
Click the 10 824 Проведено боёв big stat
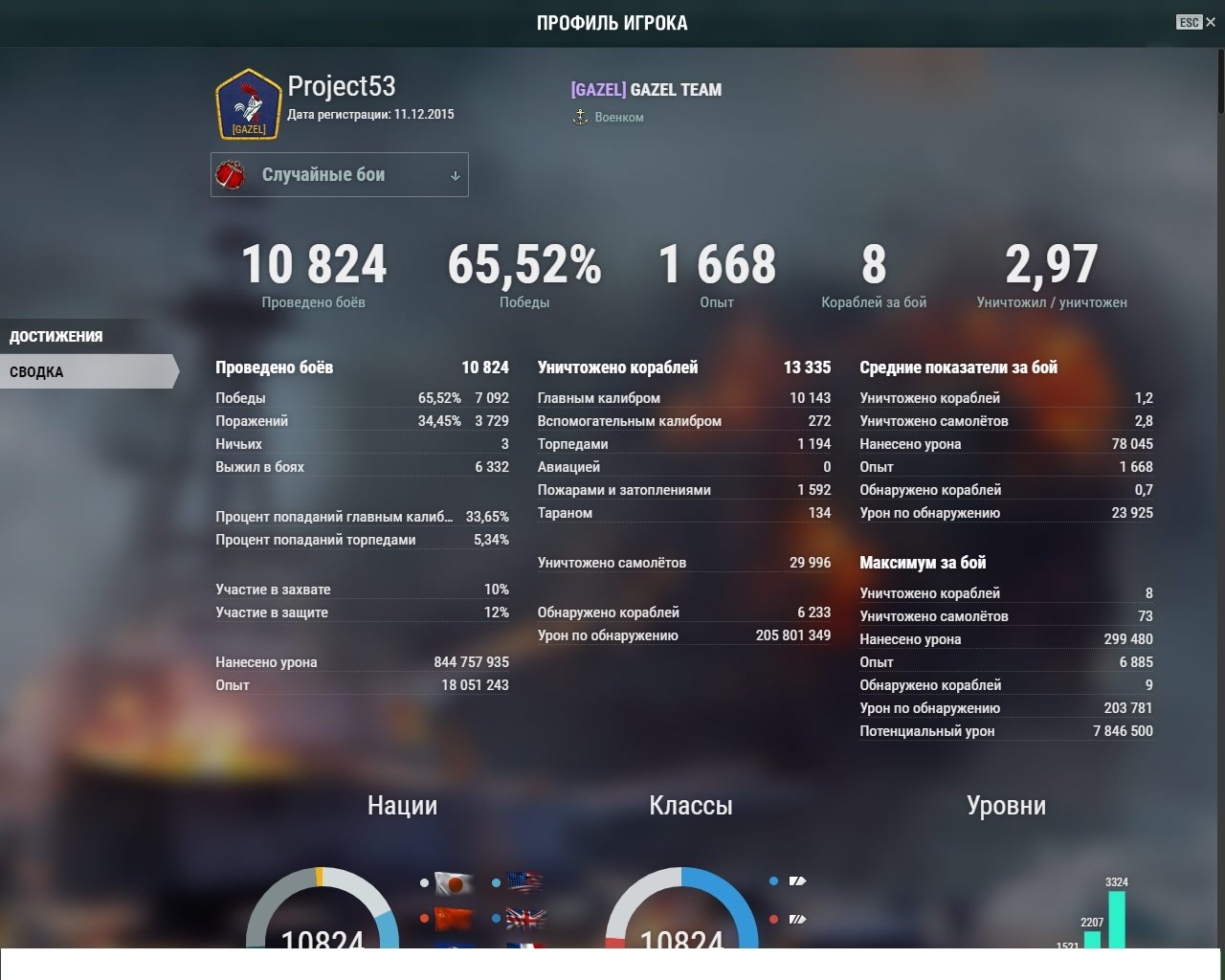[314, 275]
